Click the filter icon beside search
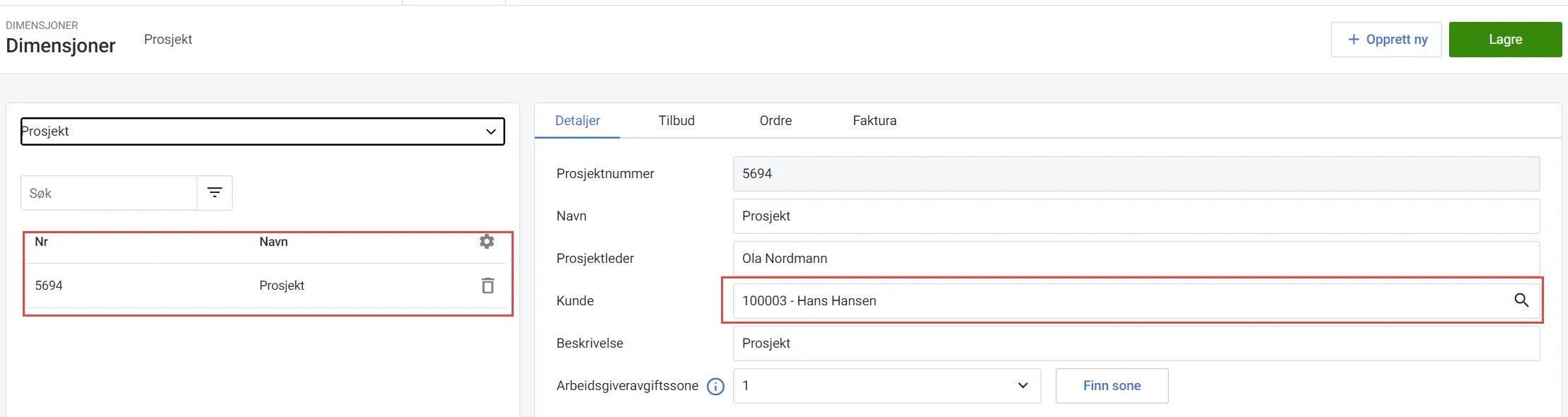1568x417 pixels. pos(214,193)
